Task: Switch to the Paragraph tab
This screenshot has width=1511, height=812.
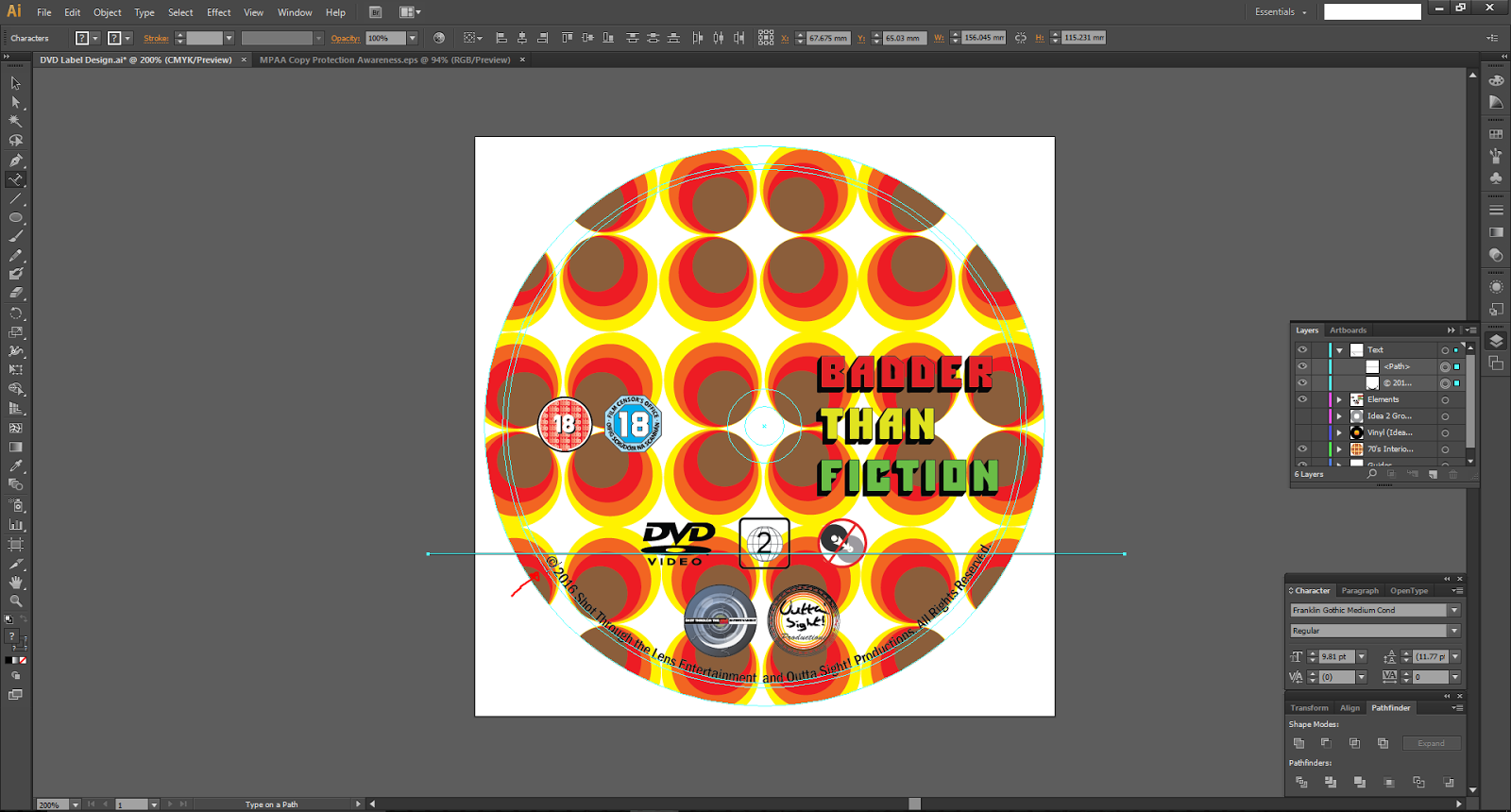Action: 1360,590
